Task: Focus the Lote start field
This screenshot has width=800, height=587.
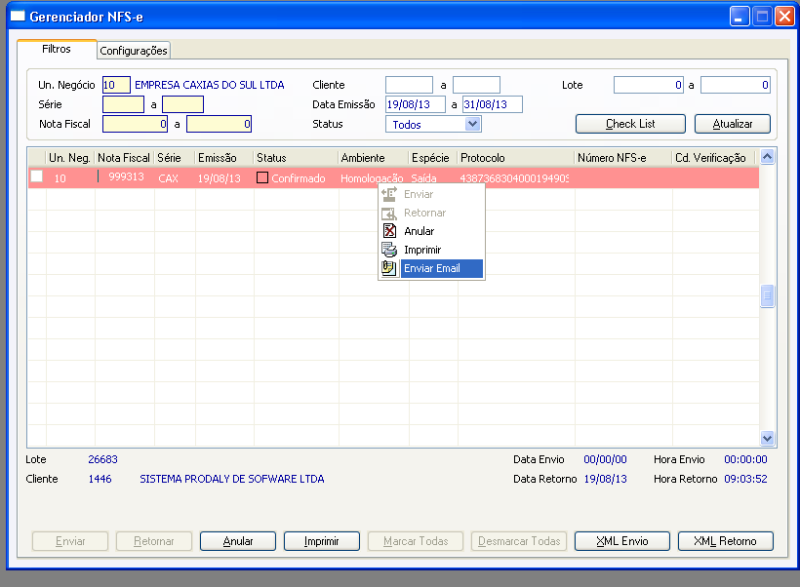Action: [x=648, y=85]
